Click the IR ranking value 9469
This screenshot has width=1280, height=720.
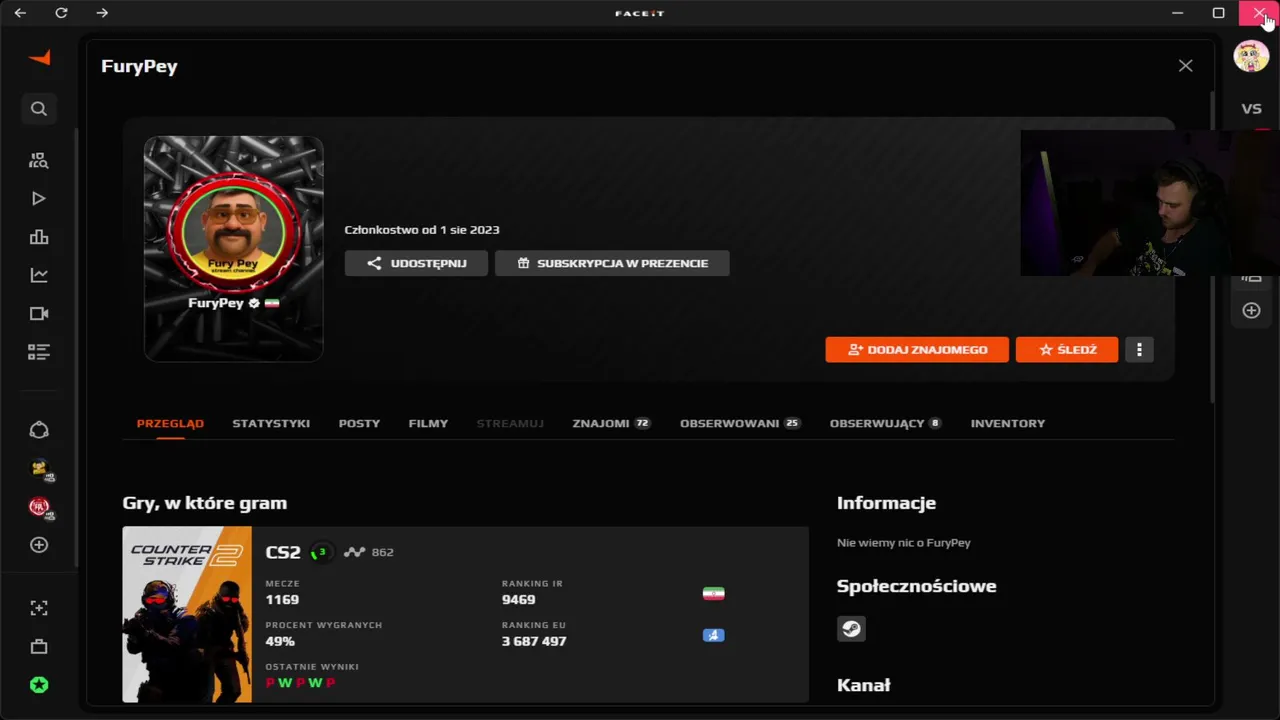tap(518, 600)
